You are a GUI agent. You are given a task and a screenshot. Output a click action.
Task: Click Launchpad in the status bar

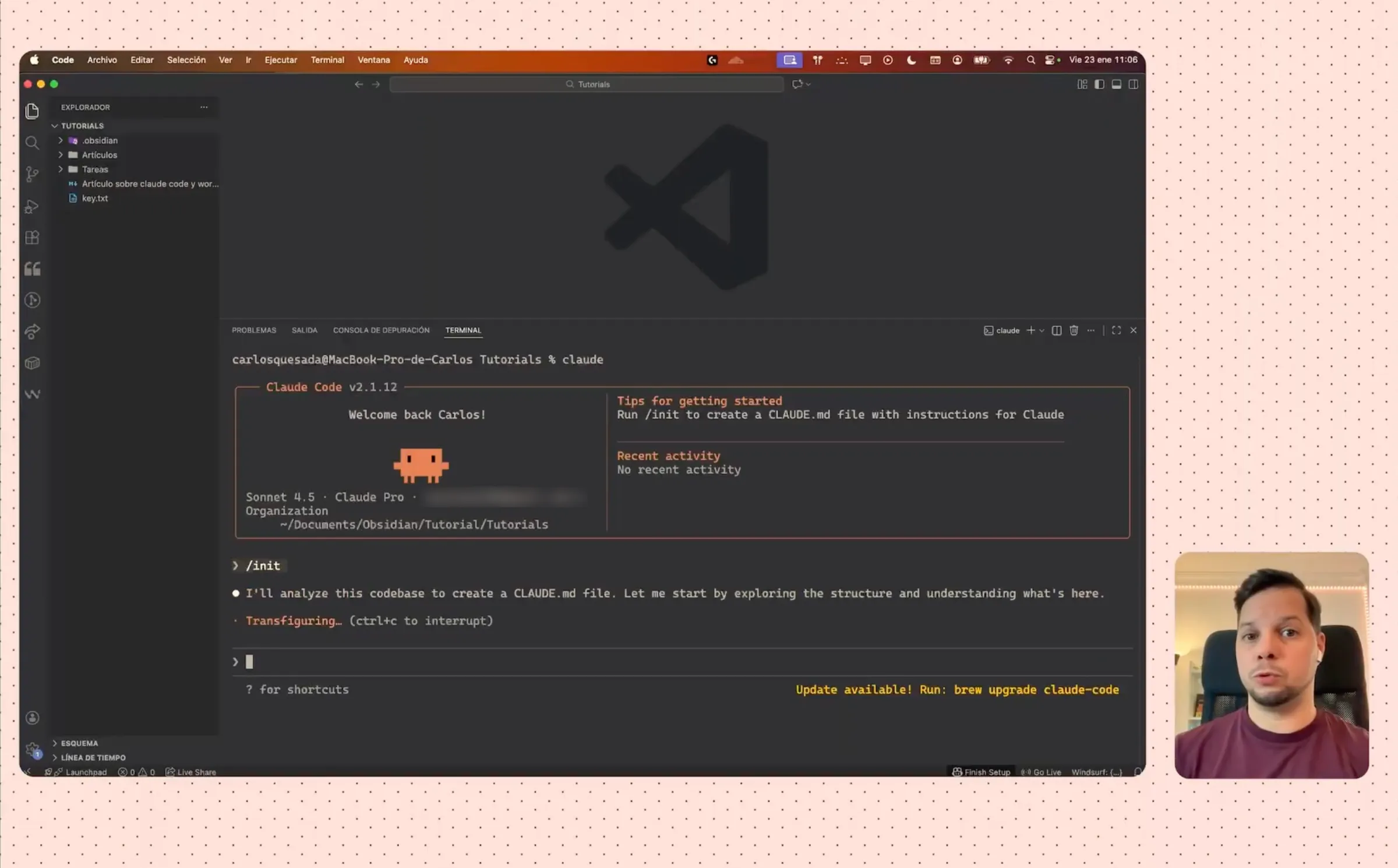[81, 772]
